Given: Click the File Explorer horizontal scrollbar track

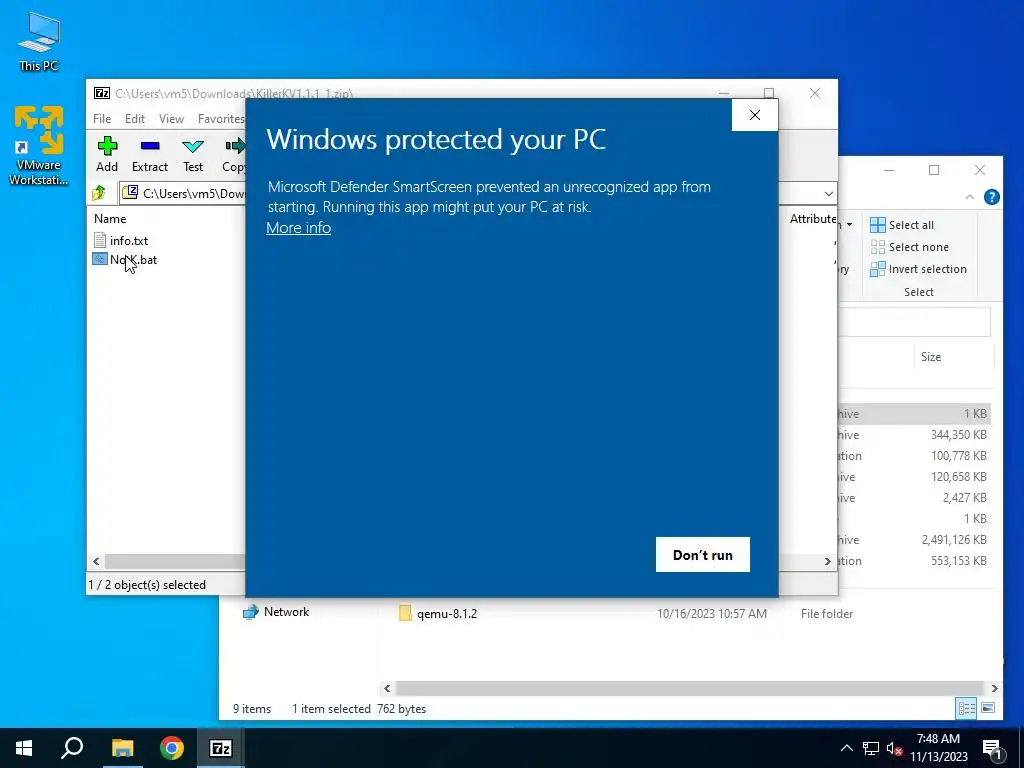Looking at the screenshot, I should click(x=689, y=688).
